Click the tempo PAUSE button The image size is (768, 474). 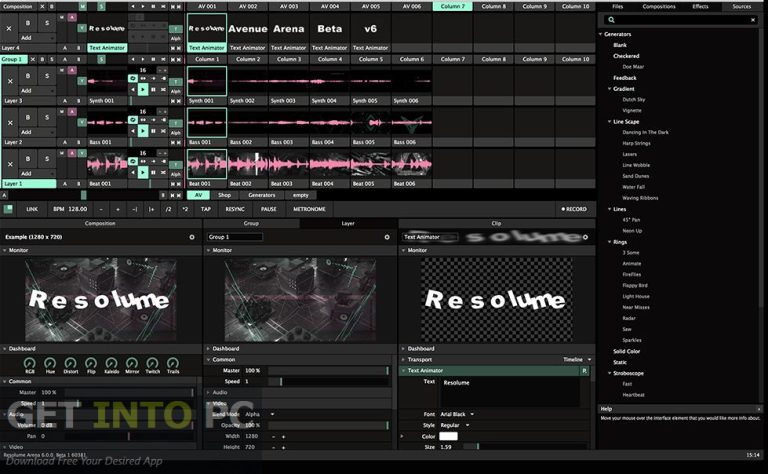[268, 209]
